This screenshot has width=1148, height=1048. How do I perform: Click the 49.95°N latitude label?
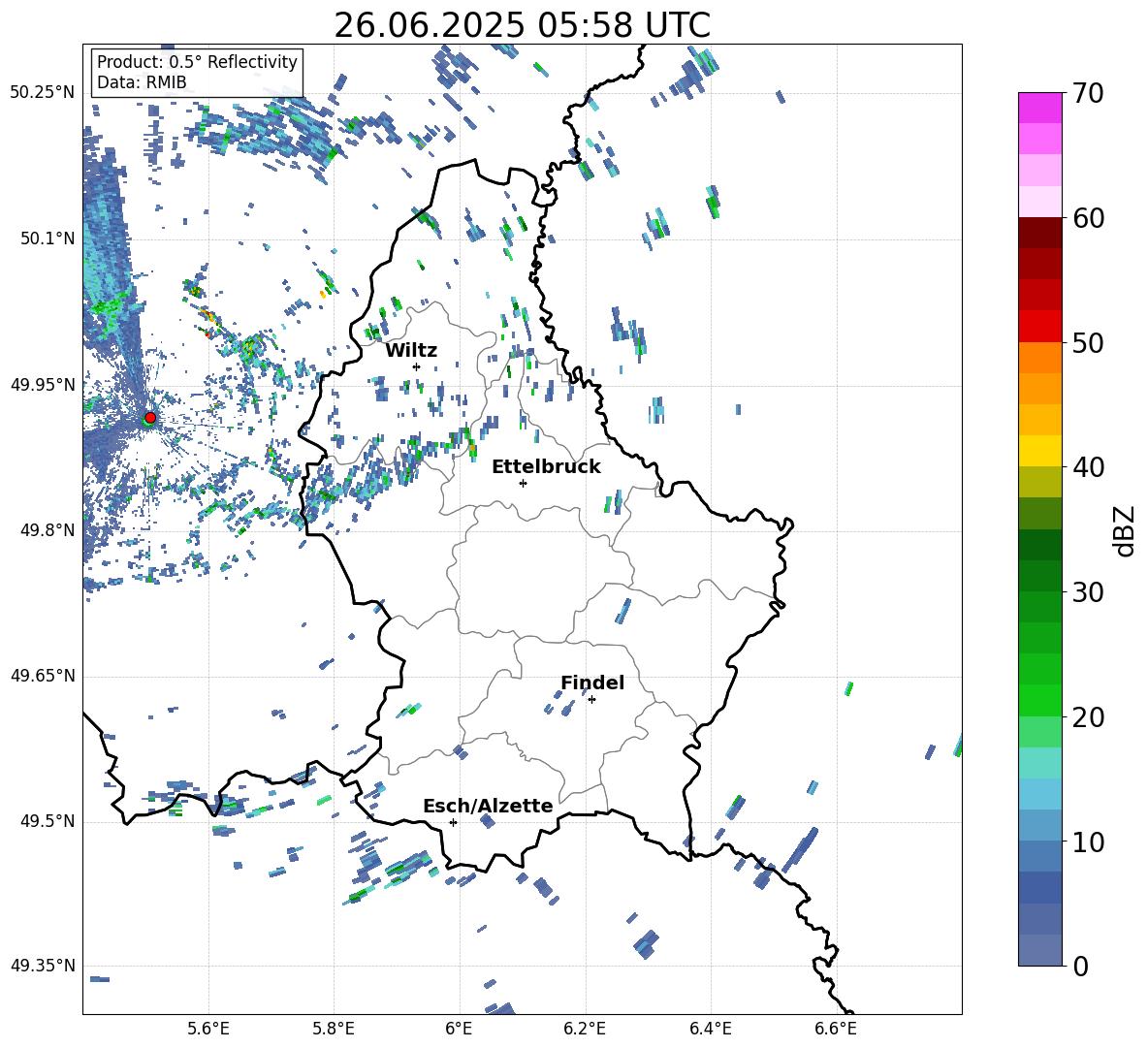click(x=43, y=384)
